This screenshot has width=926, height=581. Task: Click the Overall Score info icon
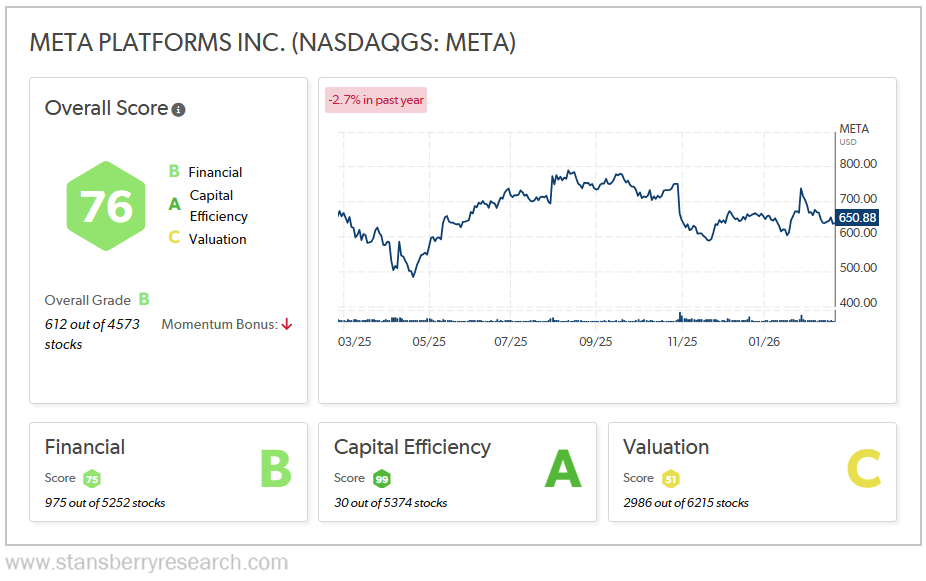(179, 110)
